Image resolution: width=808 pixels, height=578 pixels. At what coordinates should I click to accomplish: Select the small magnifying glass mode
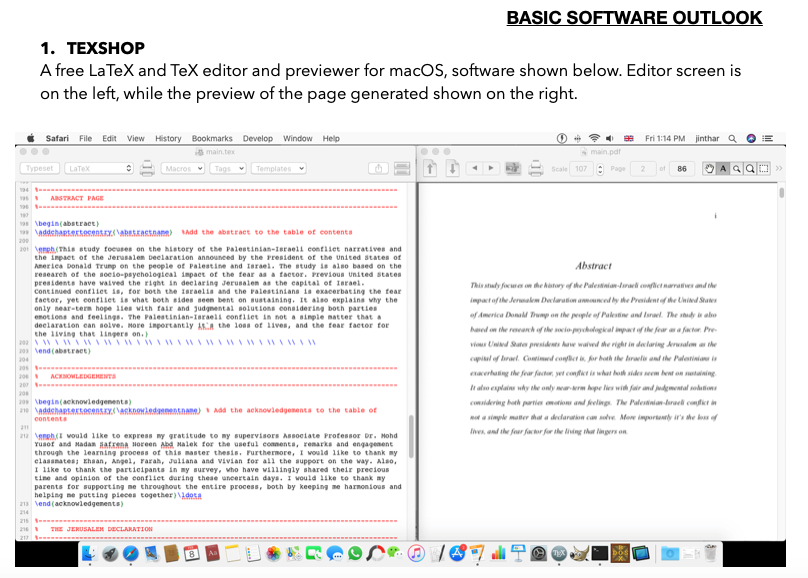[737, 168]
